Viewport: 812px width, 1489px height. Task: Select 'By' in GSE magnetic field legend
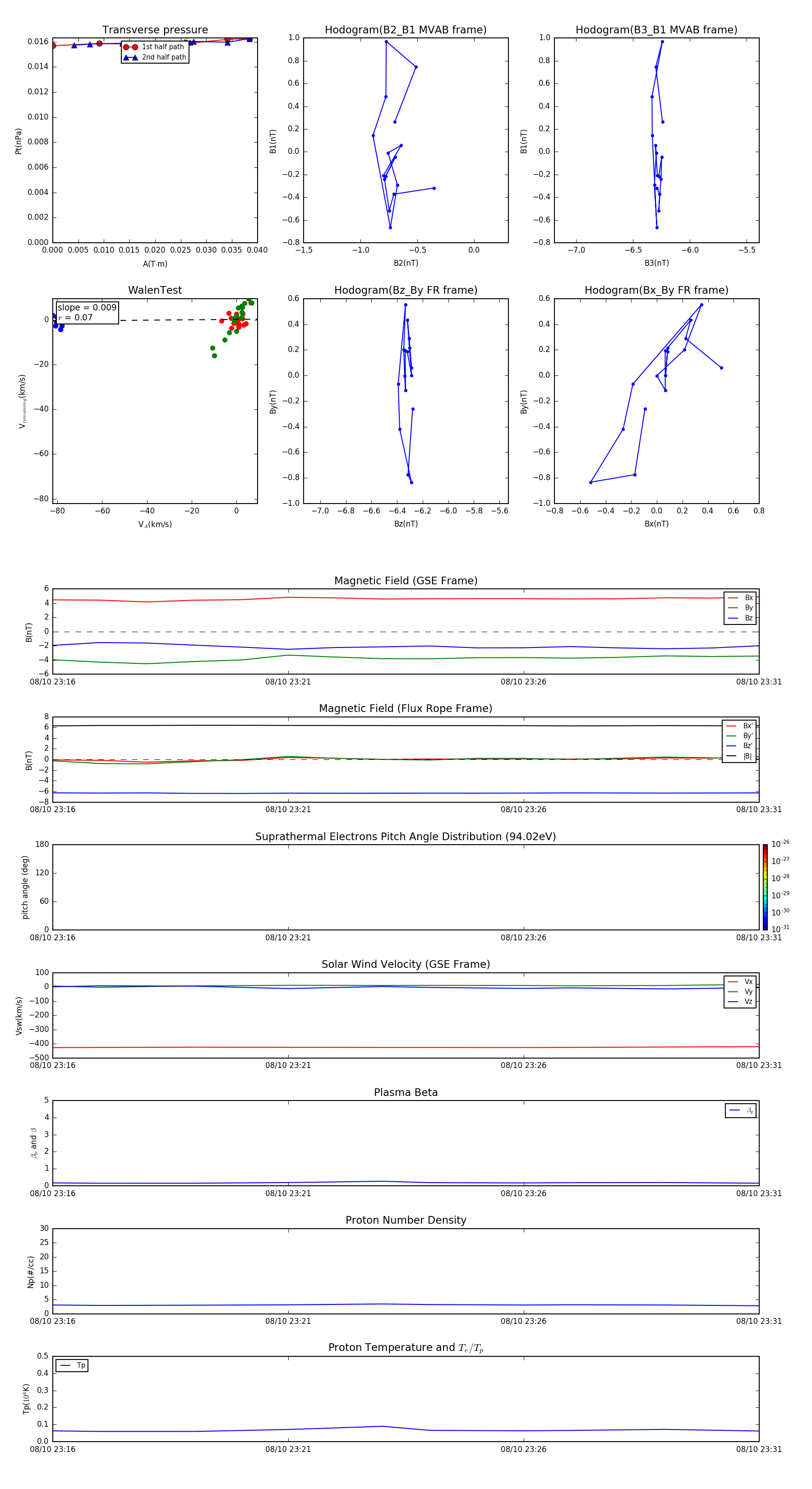(740, 607)
